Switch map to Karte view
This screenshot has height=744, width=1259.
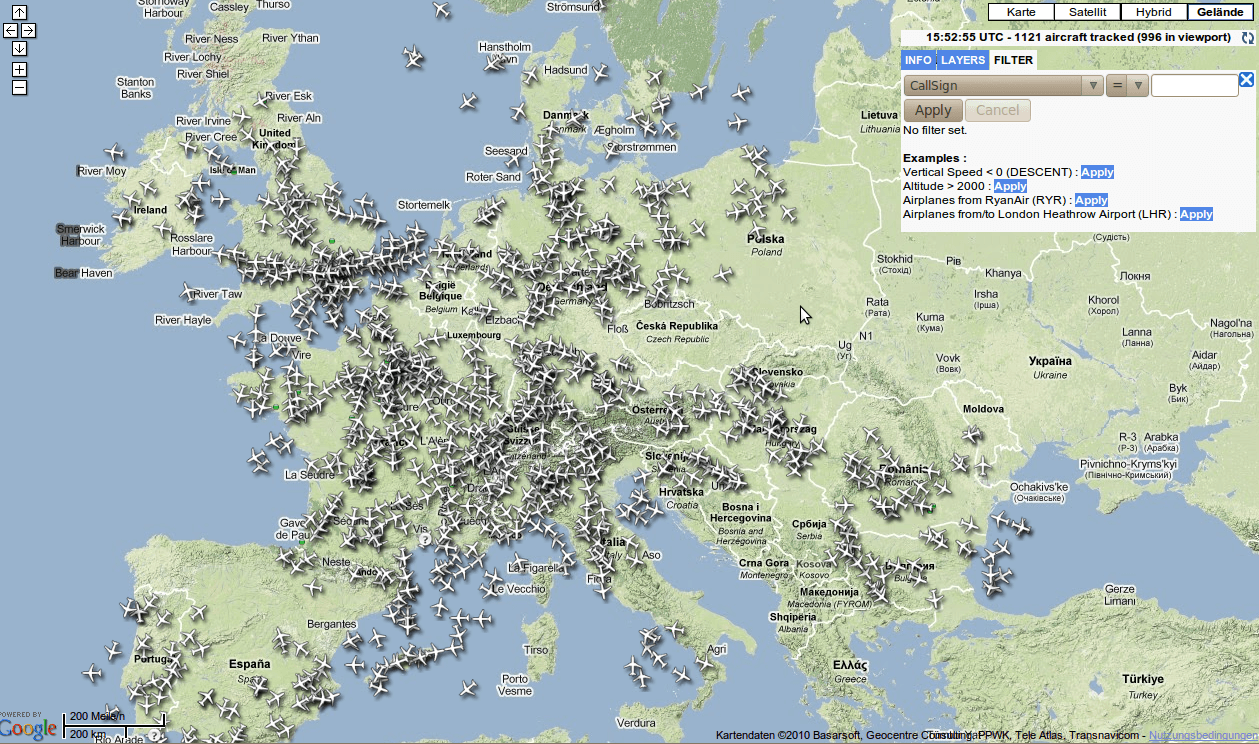(1021, 12)
